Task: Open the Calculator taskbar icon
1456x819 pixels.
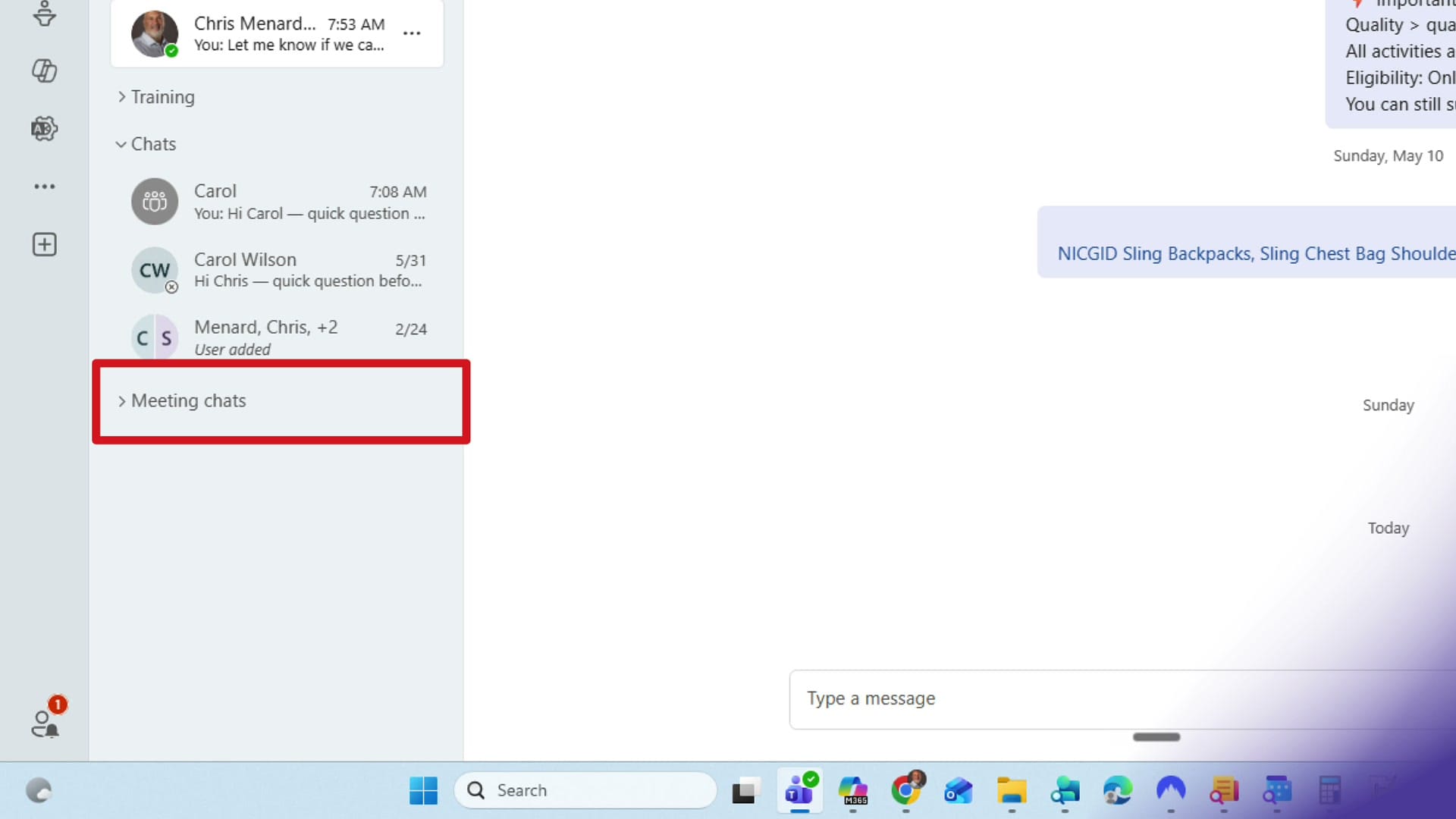Action: [x=1330, y=791]
